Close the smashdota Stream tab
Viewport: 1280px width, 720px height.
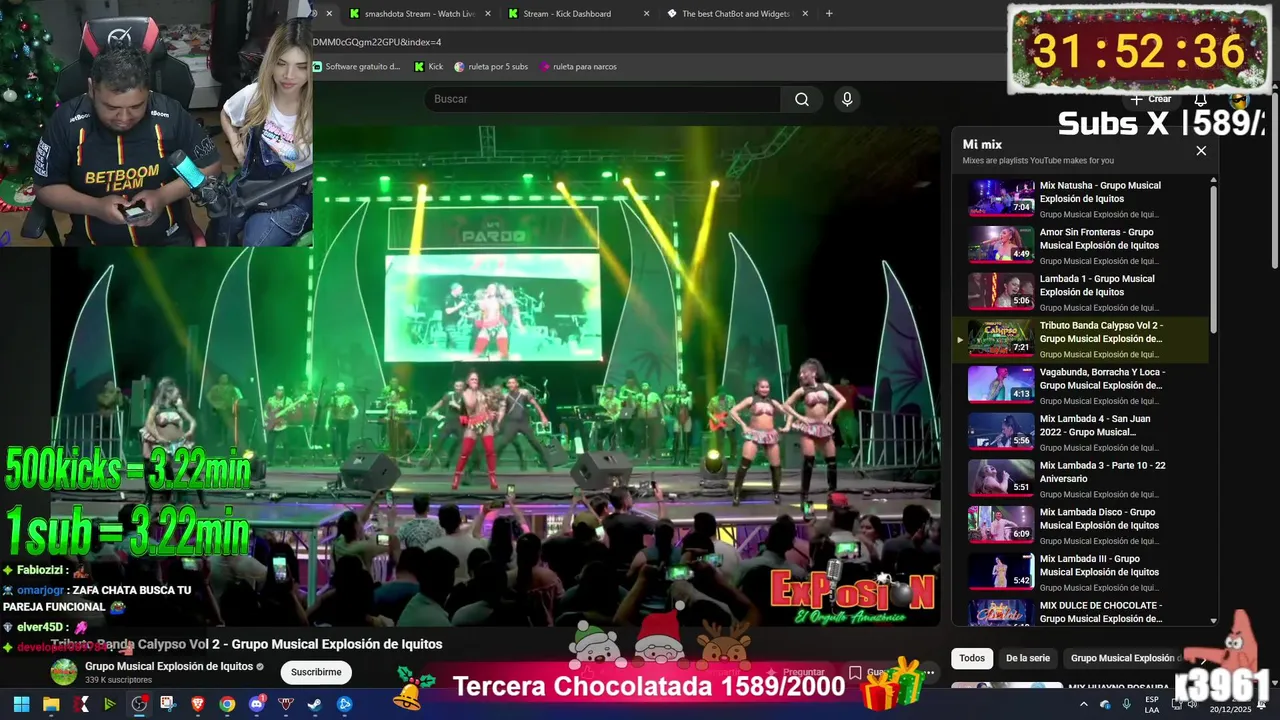click(x=488, y=14)
